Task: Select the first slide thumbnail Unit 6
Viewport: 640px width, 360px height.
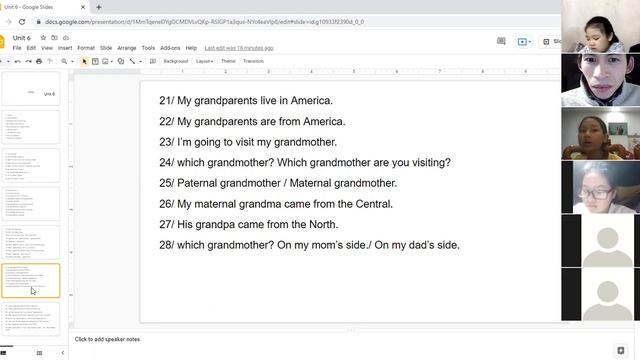Action: (31, 89)
